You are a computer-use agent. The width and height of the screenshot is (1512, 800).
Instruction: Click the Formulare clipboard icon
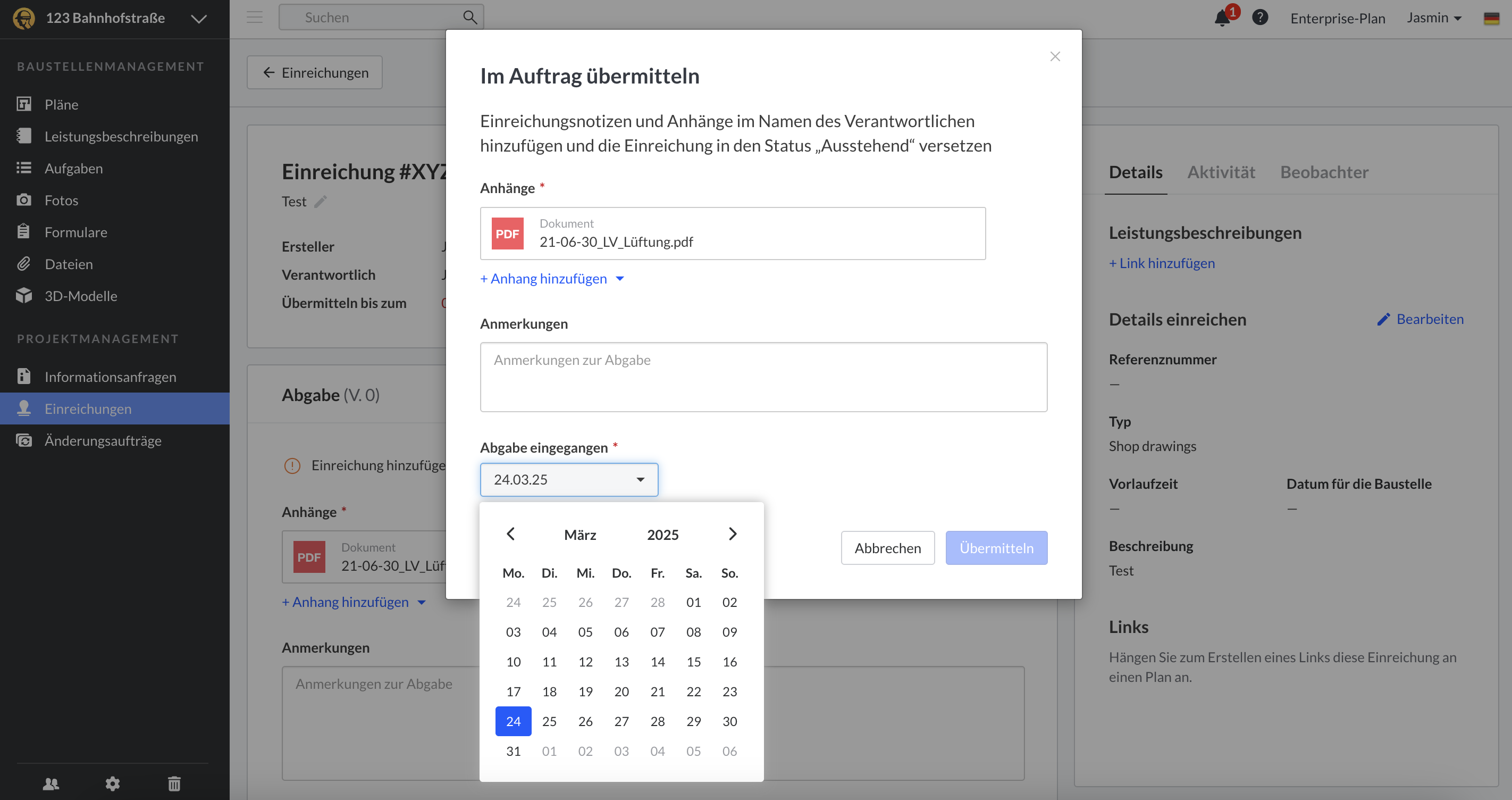click(24, 231)
